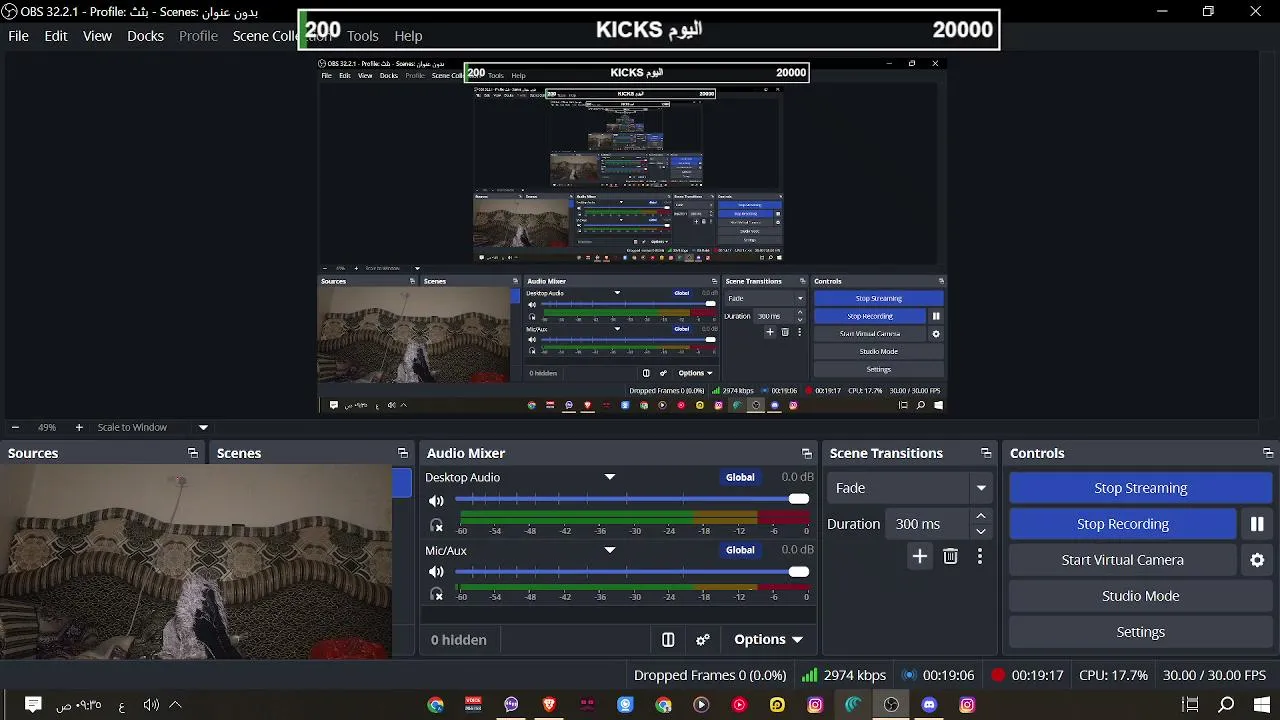Toggle Desktop Audio headphone monitoring

point(436,524)
